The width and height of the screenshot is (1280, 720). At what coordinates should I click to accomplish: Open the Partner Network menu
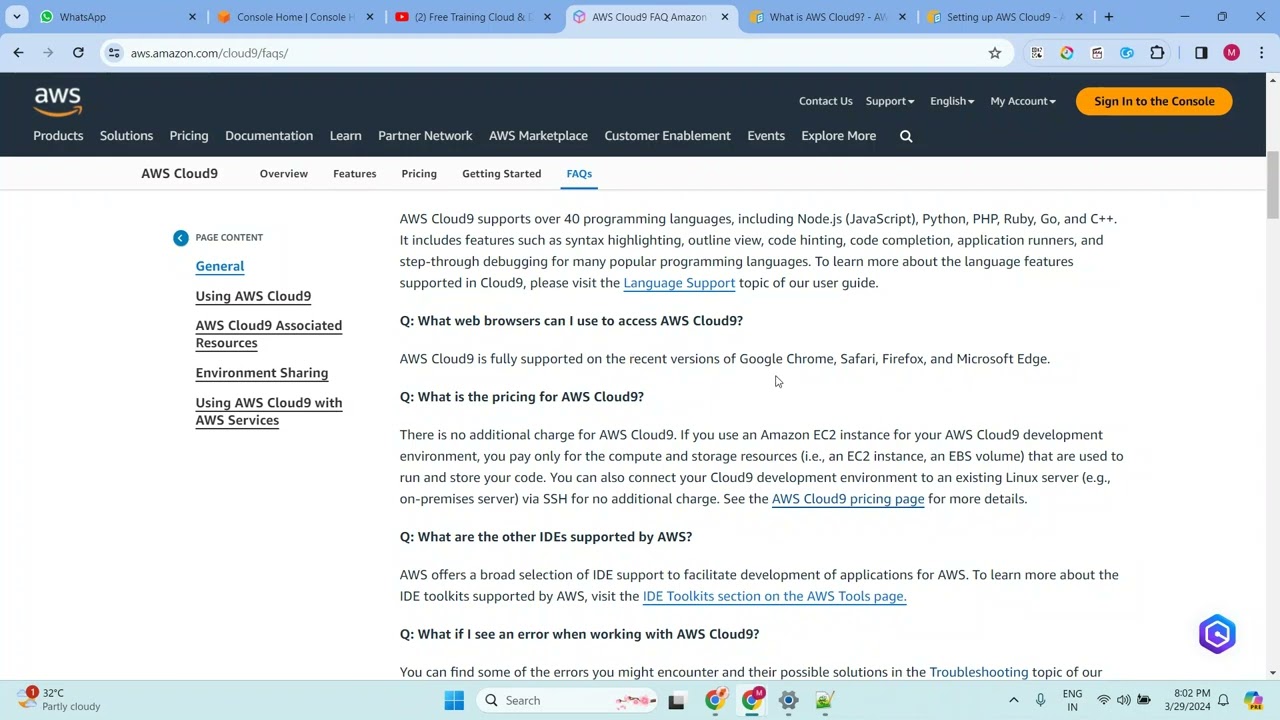point(425,136)
